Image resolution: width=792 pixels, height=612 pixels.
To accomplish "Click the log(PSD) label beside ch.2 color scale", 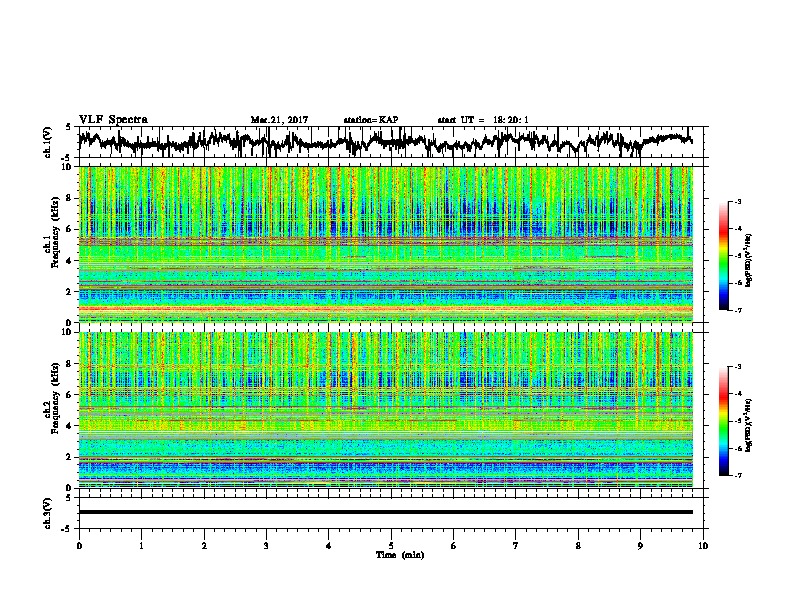I will [749, 426].
